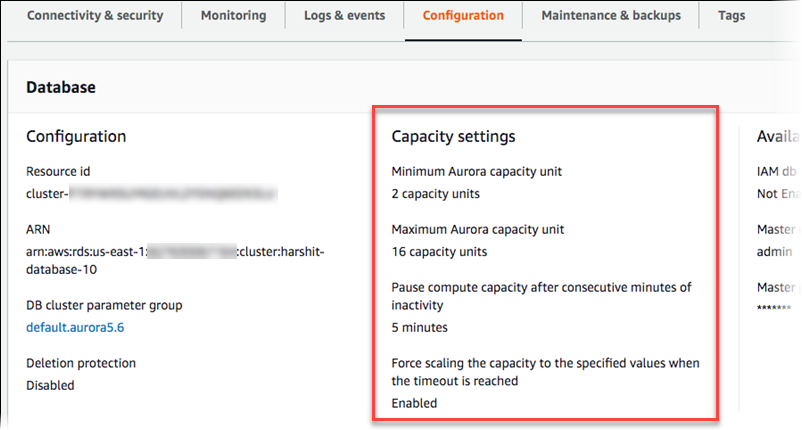
Task: Click the Capacity settings heading
Action: [x=453, y=136]
